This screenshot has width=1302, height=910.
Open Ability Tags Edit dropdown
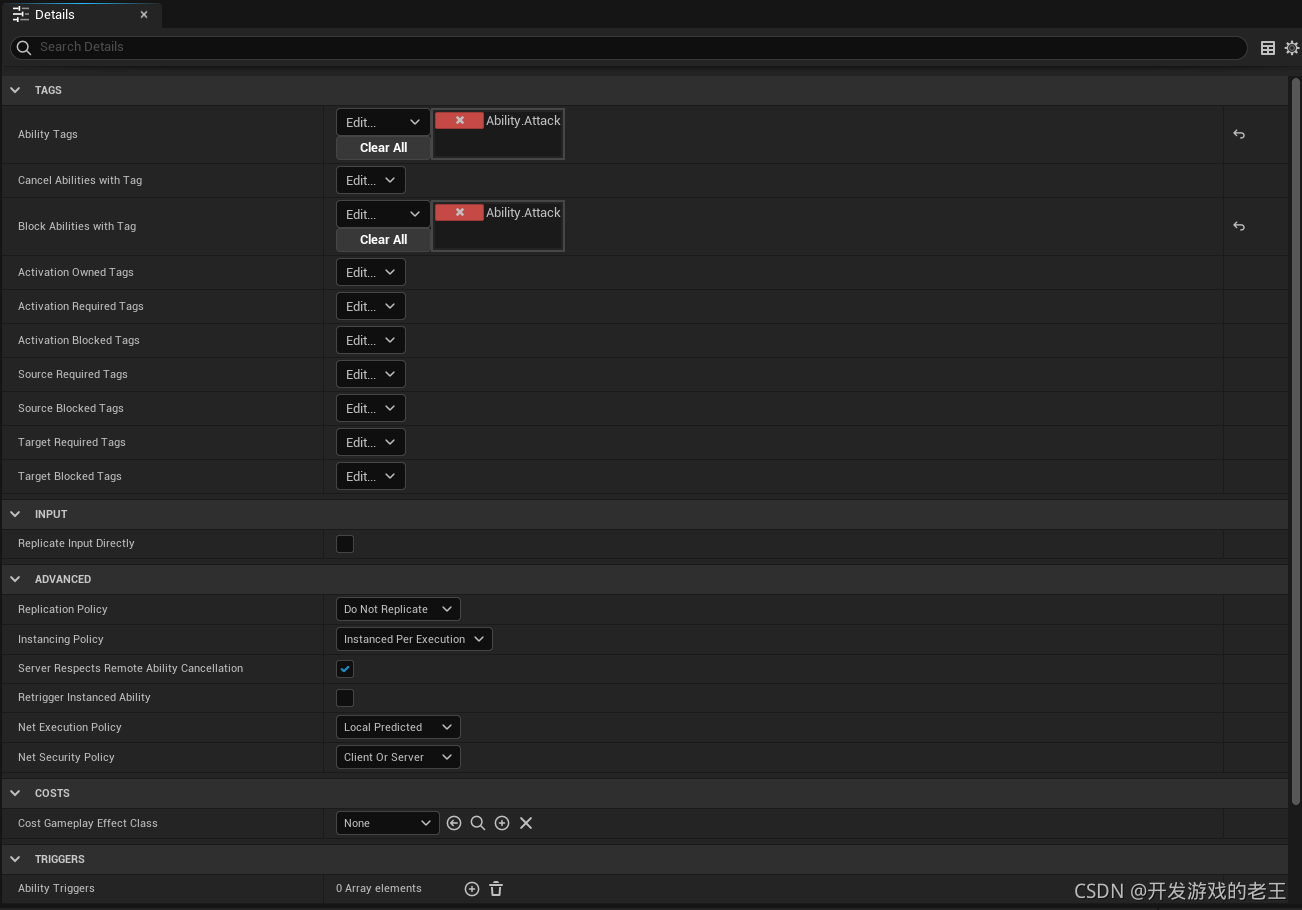click(x=383, y=122)
